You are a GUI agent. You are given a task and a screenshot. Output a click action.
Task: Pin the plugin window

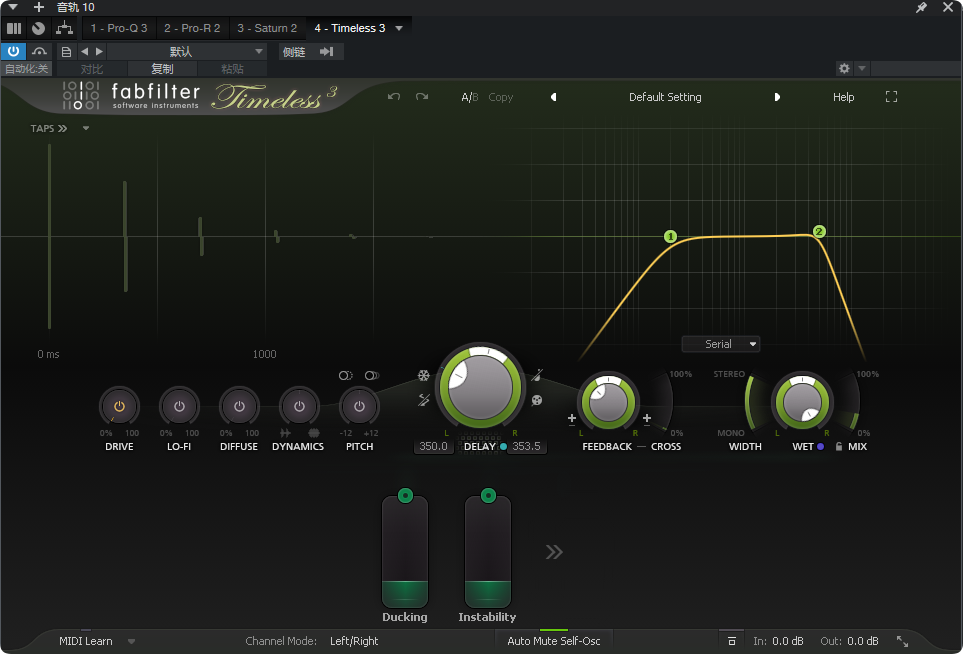click(x=921, y=7)
